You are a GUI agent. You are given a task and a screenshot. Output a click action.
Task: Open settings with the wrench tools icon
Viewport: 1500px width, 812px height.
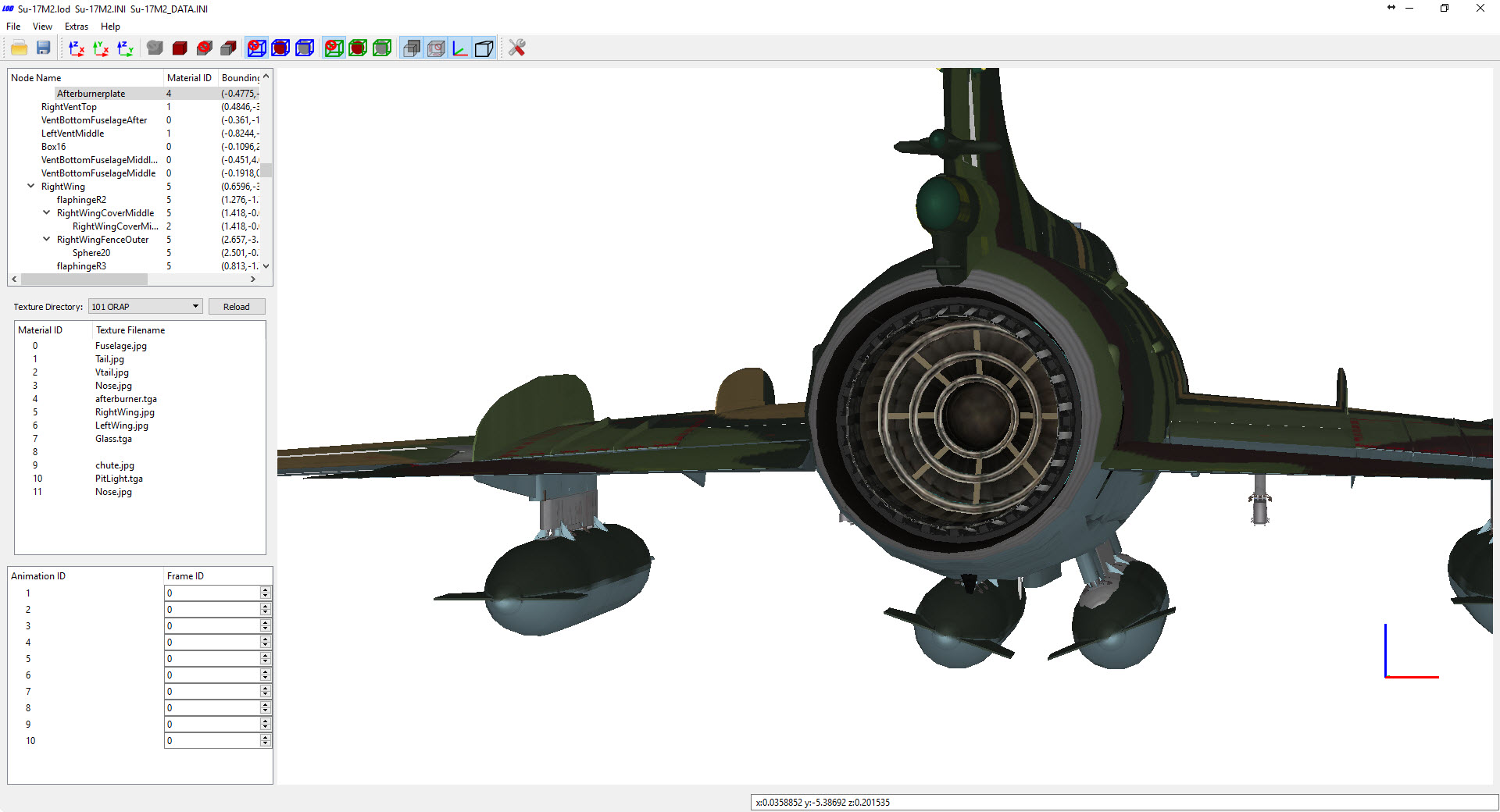point(516,48)
